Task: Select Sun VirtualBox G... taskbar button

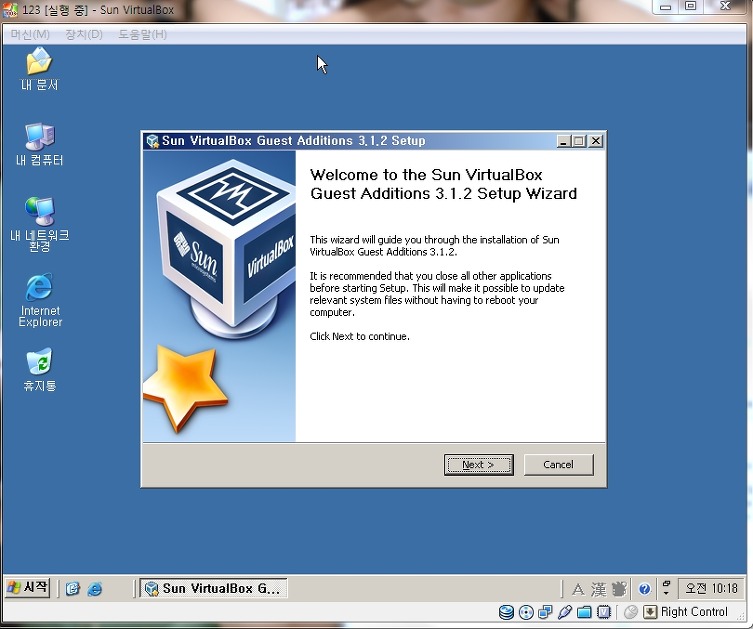Action: point(213,588)
